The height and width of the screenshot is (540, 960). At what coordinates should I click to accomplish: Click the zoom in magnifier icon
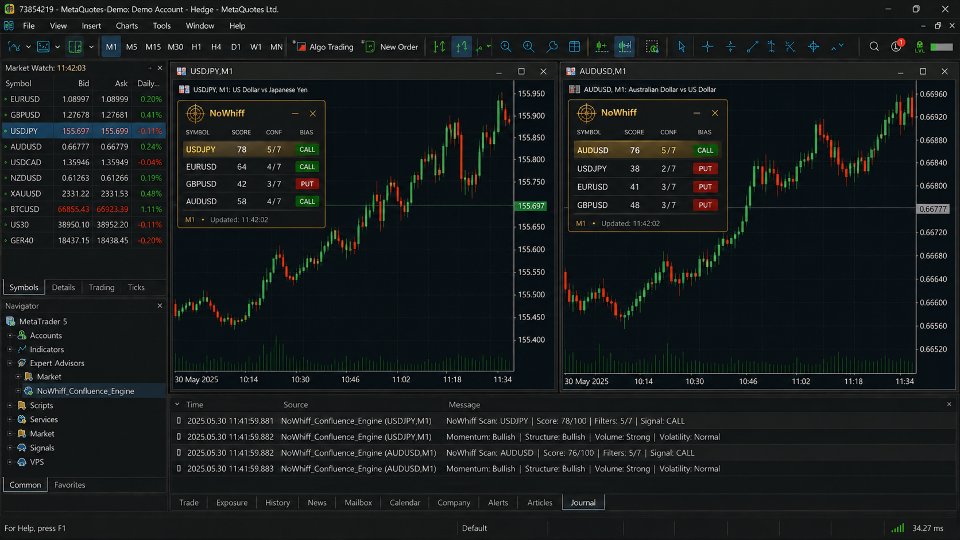coord(506,47)
